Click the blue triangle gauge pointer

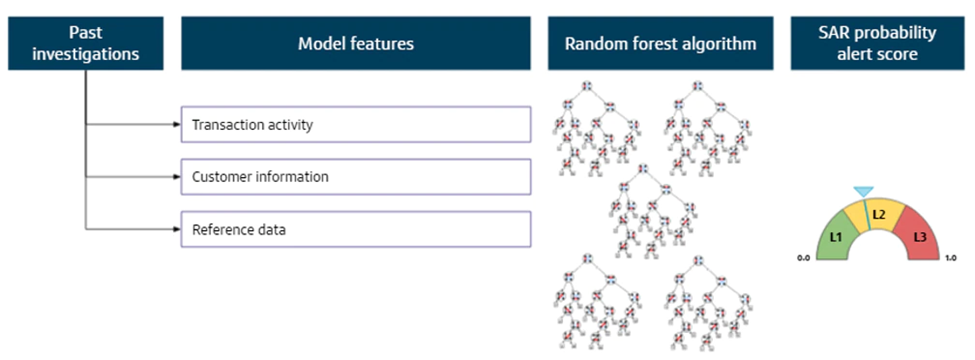(862, 193)
